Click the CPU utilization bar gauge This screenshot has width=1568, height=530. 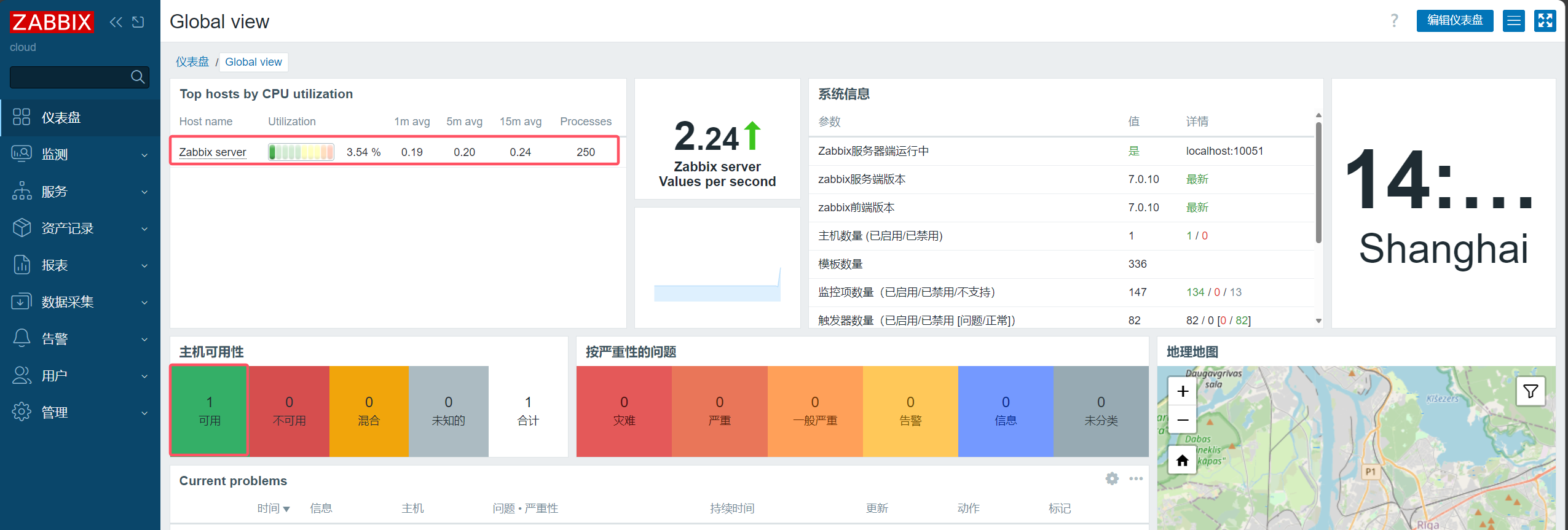pos(301,152)
